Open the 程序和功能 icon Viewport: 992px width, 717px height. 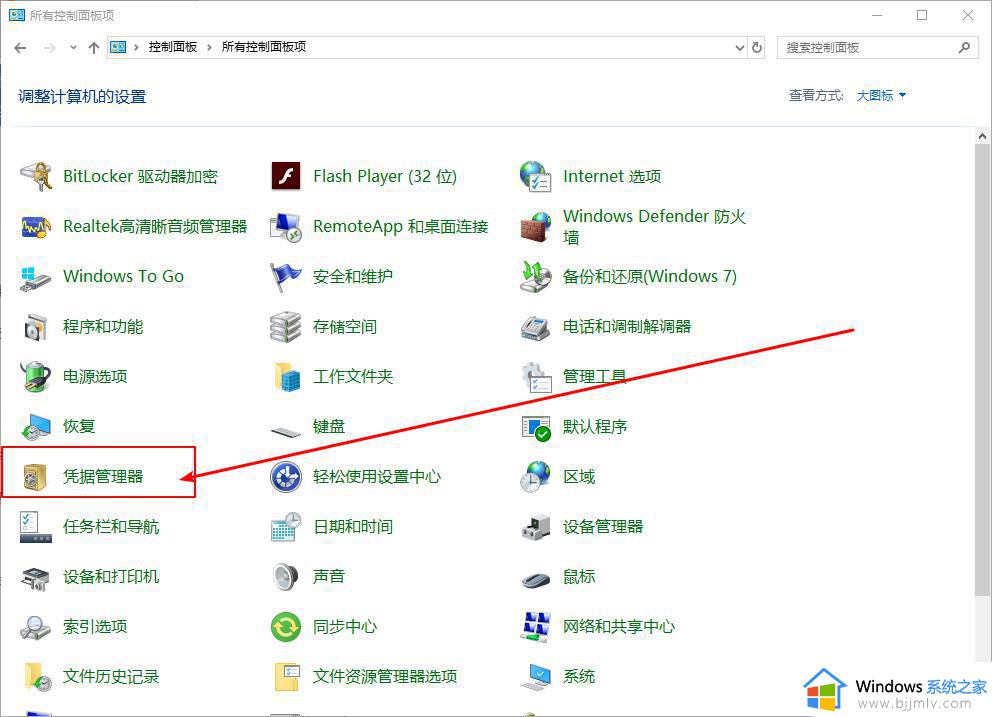pos(35,327)
